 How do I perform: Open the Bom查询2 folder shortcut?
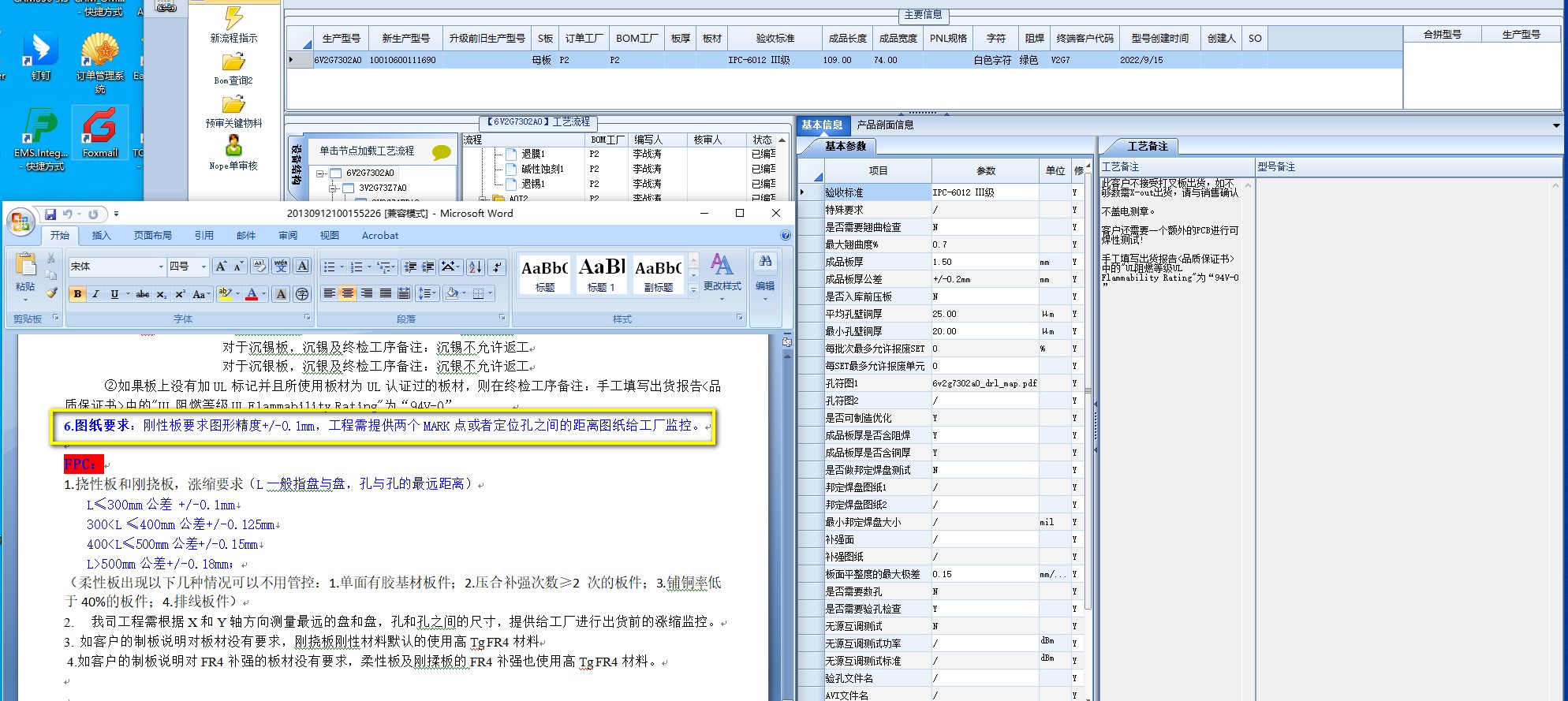233,69
